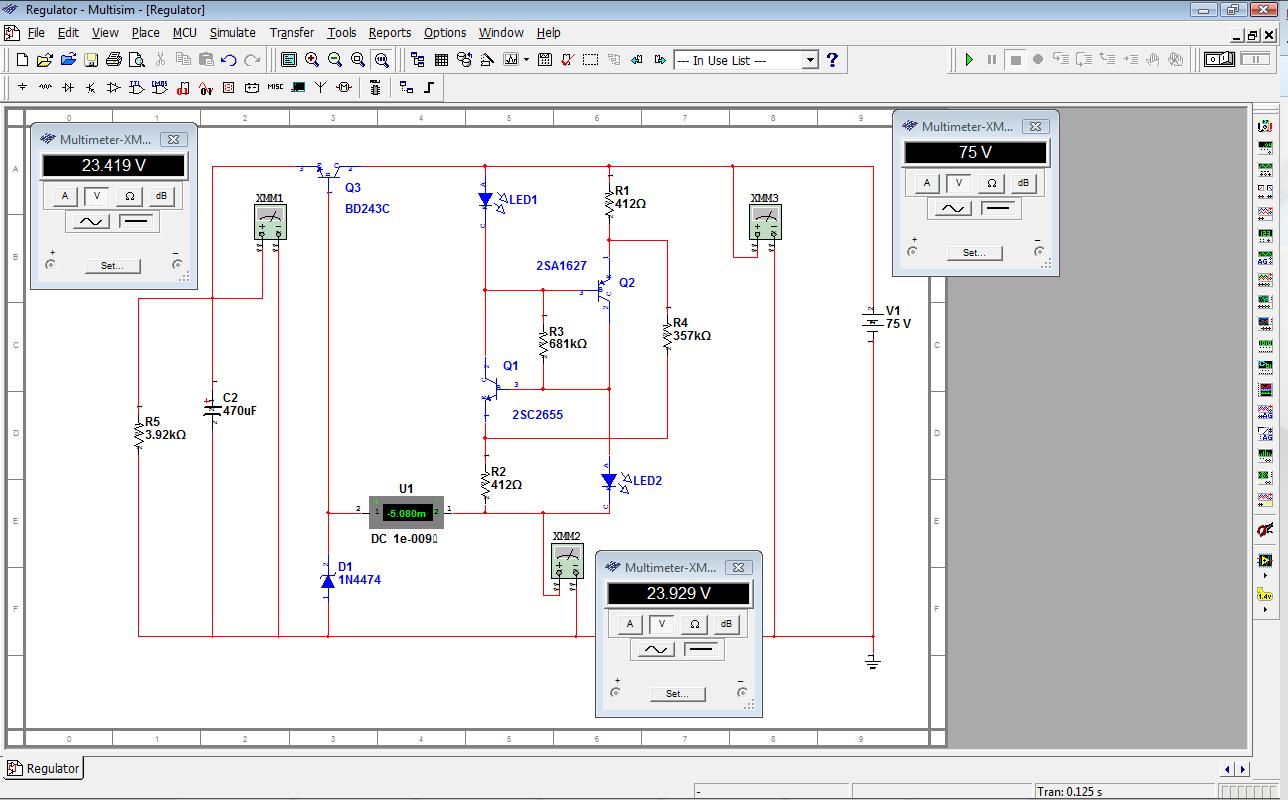Place a diode component
This screenshot has width=1288, height=800.
click(x=68, y=88)
